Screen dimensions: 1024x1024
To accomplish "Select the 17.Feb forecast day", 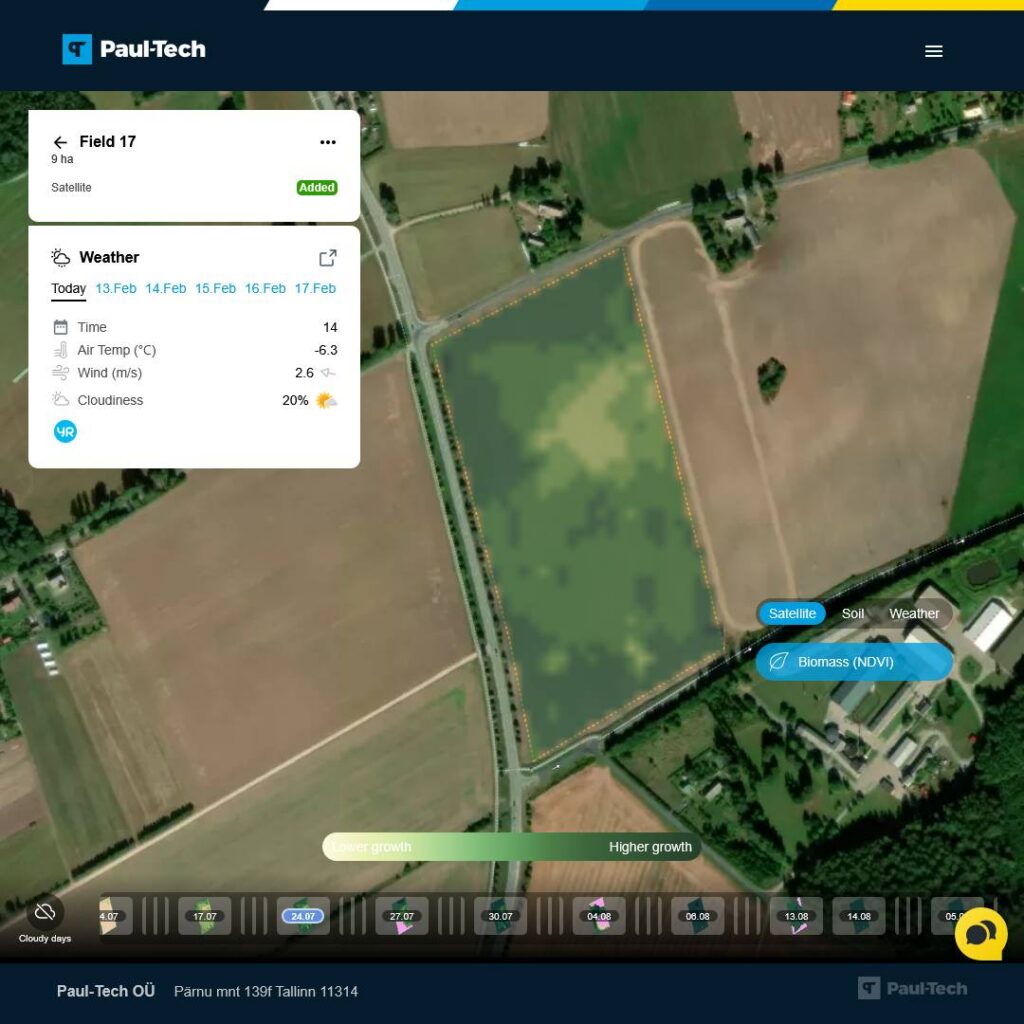I will [315, 288].
